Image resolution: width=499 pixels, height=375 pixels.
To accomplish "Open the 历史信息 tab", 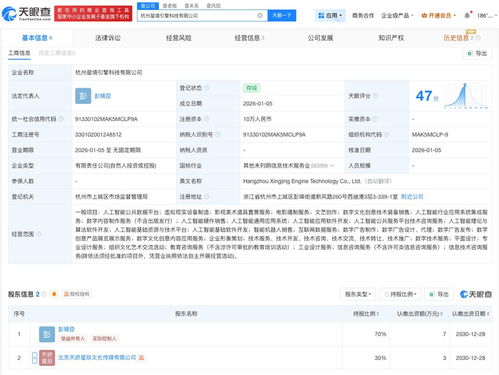I will (x=456, y=38).
